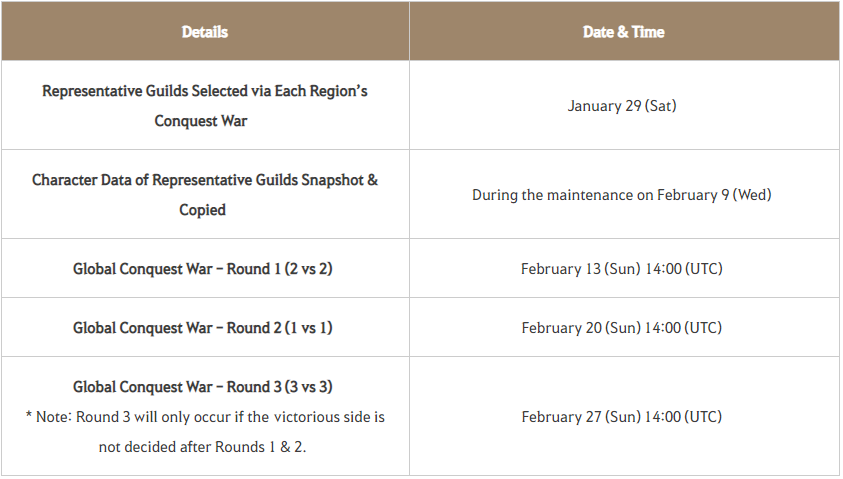Viewport: 843px width, 479px height.
Task: Click February 13 (Sun) 14:00 (UTC) cell
Action: pos(624,268)
